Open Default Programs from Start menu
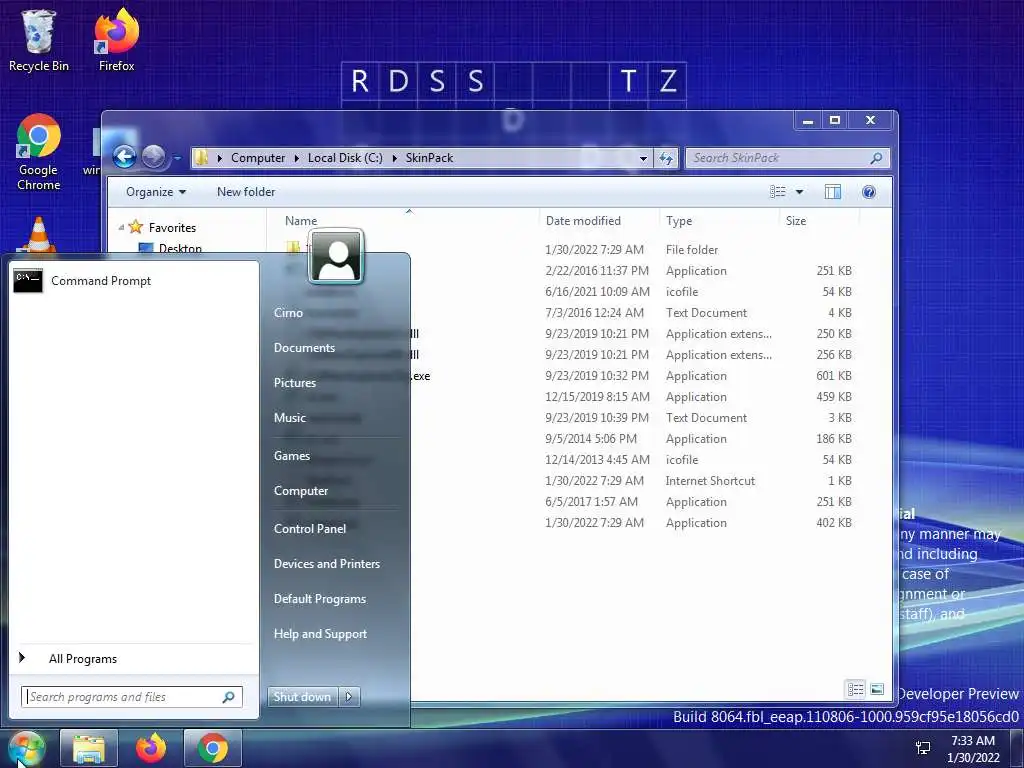This screenshot has height=768, width=1024. point(319,599)
